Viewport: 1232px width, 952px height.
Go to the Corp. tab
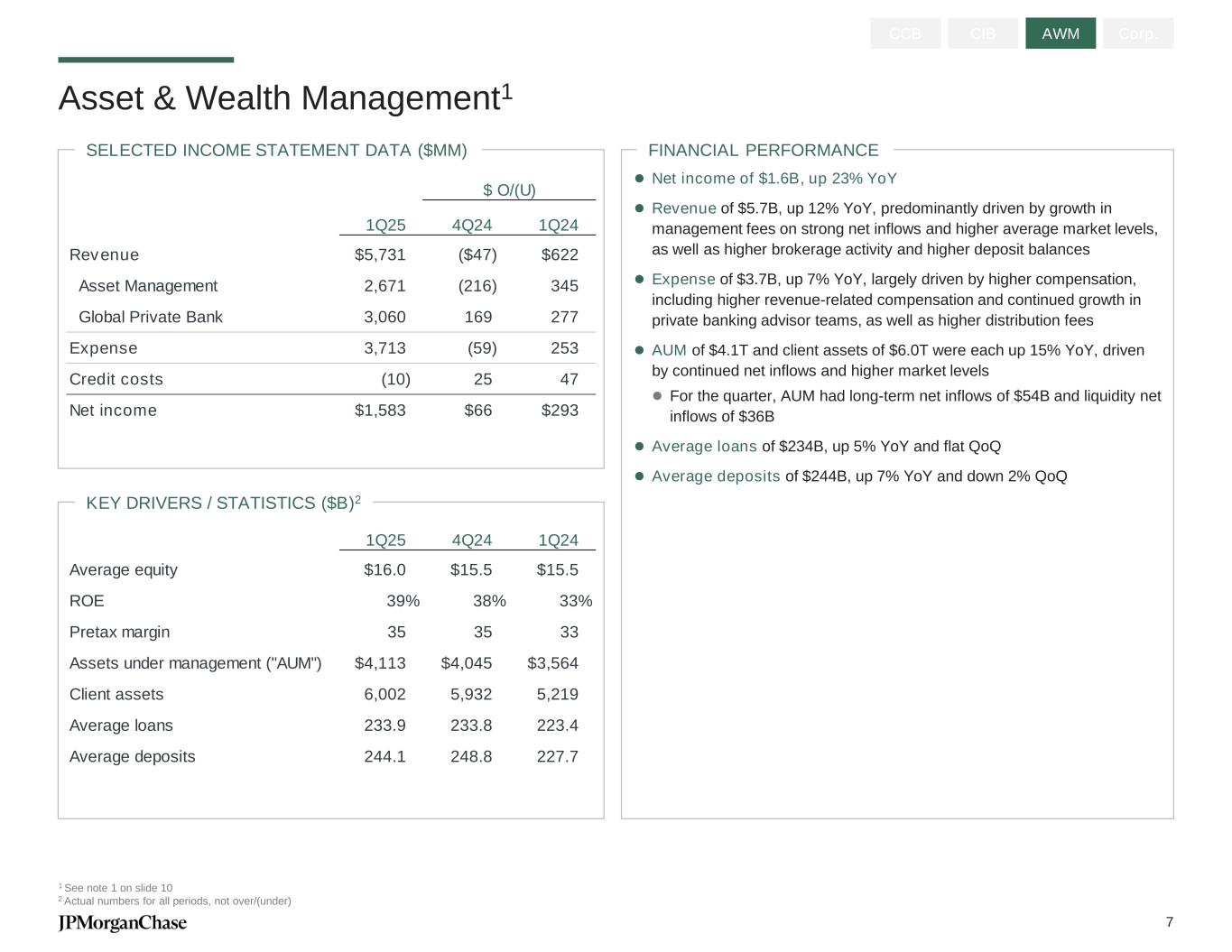click(1137, 33)
